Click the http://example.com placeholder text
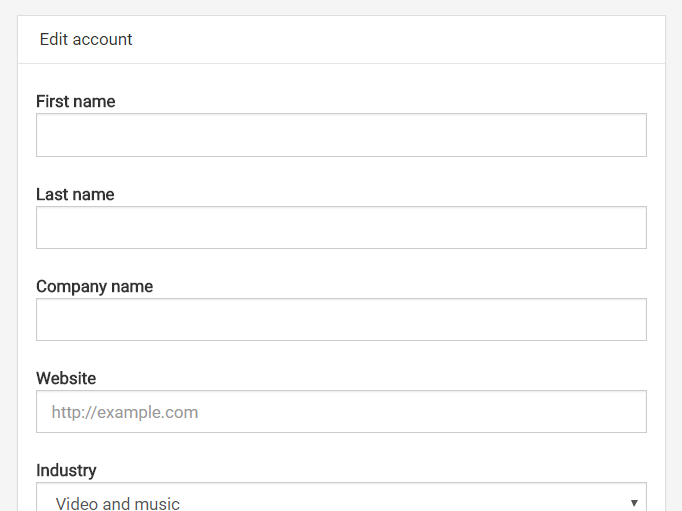Screen dimensions: 682x511 pos(125,412)
